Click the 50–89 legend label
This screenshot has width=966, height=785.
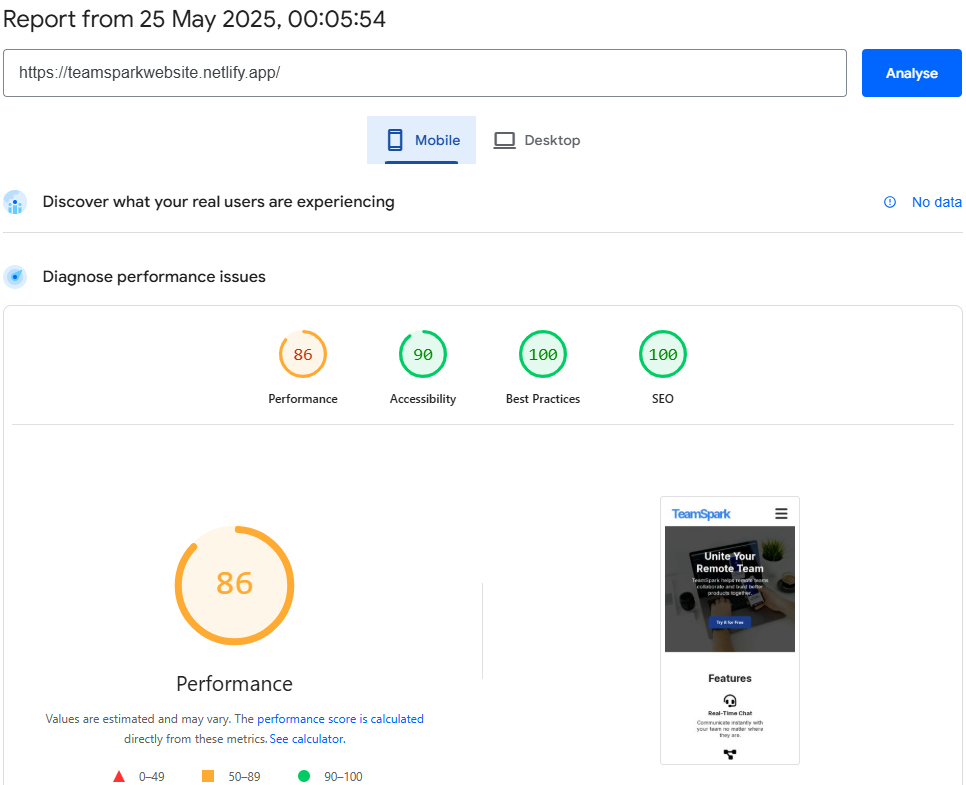[x=244, y=776]
